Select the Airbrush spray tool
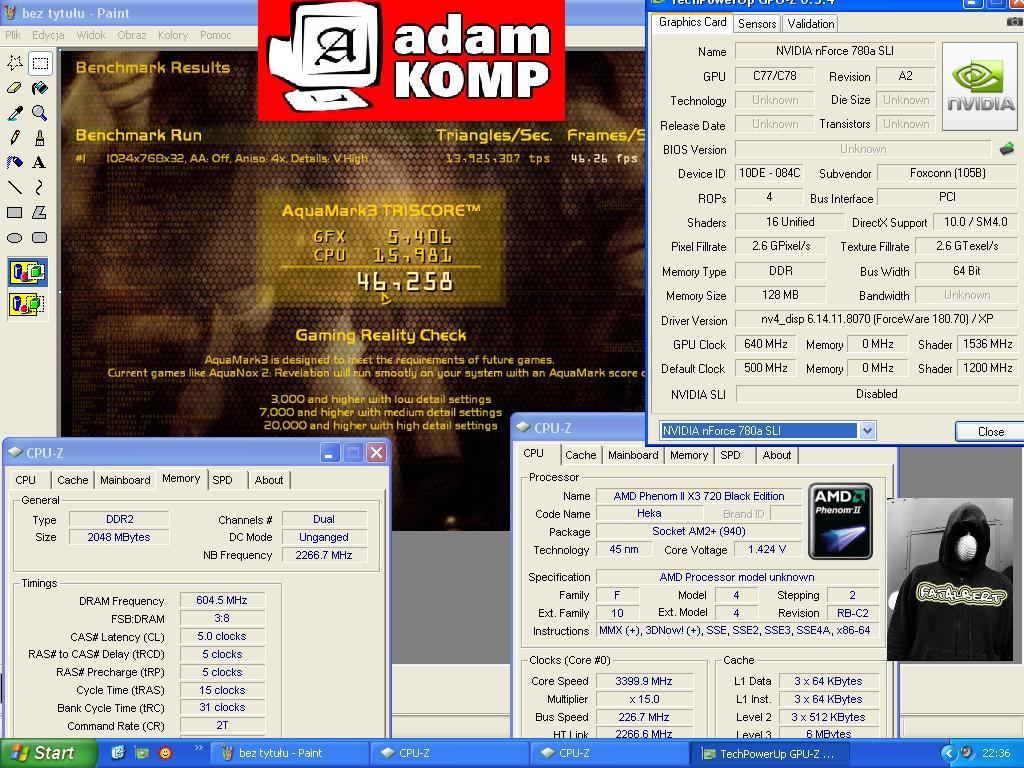This screenshot has height=768, width=1024. tap(14, 162)
